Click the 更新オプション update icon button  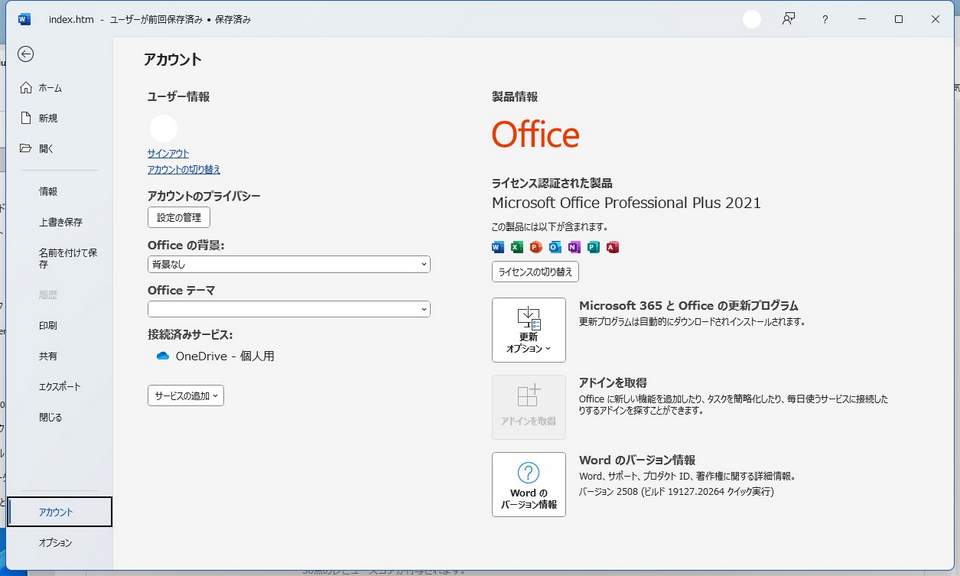point(528,329)
